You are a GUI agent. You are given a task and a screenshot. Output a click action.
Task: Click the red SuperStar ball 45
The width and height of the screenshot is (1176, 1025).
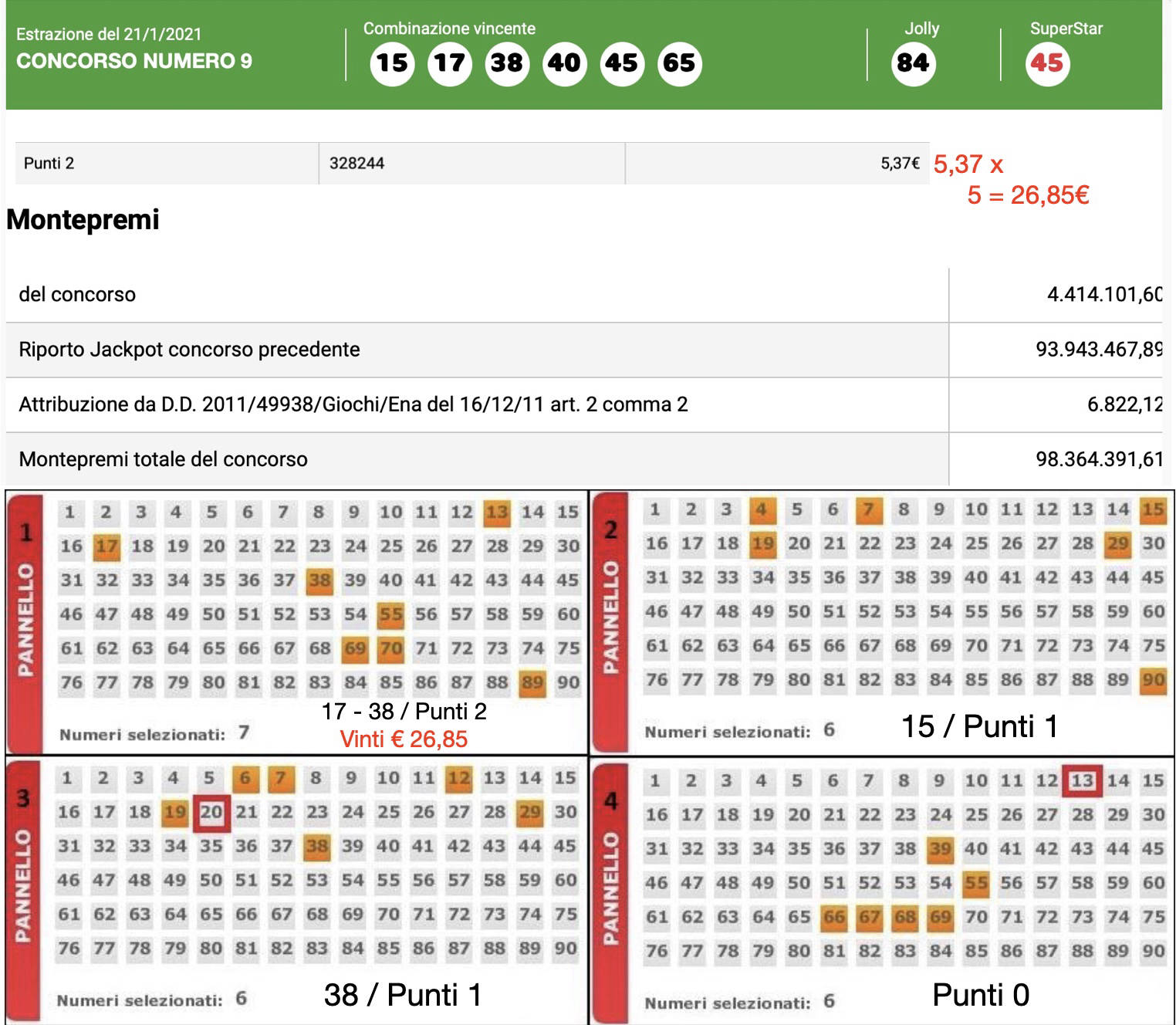pos(1047,63)
